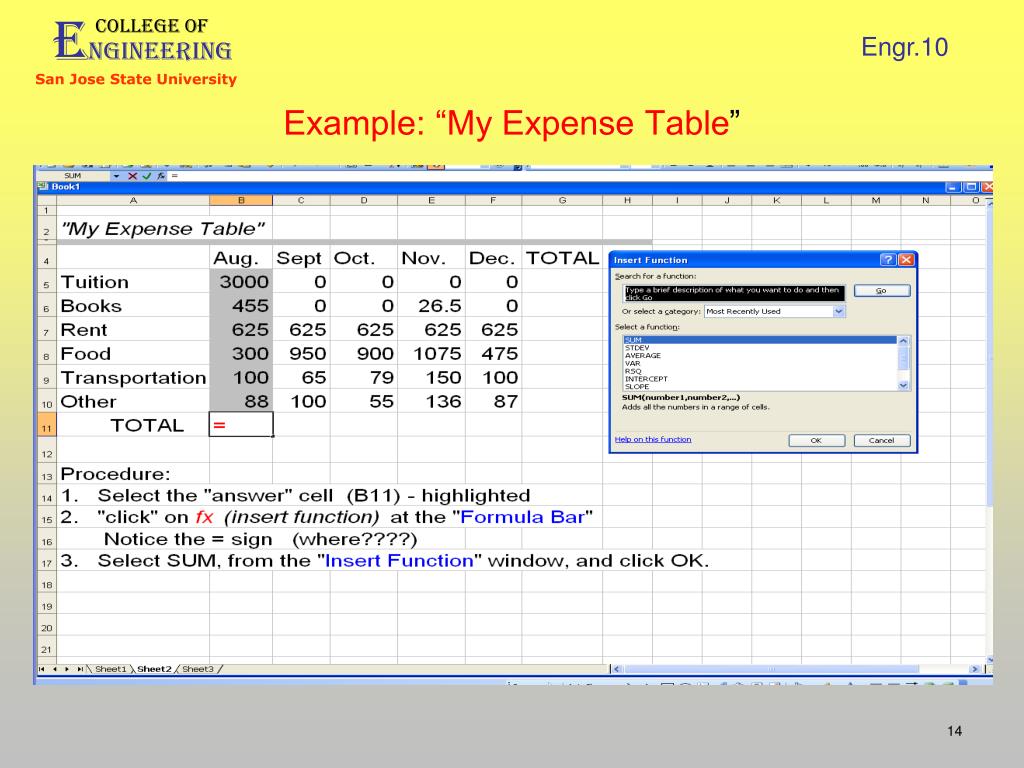Select AVERAGE in the function list
The image size is (1024, 768).
pyautogui.click(x=642, y=356)
